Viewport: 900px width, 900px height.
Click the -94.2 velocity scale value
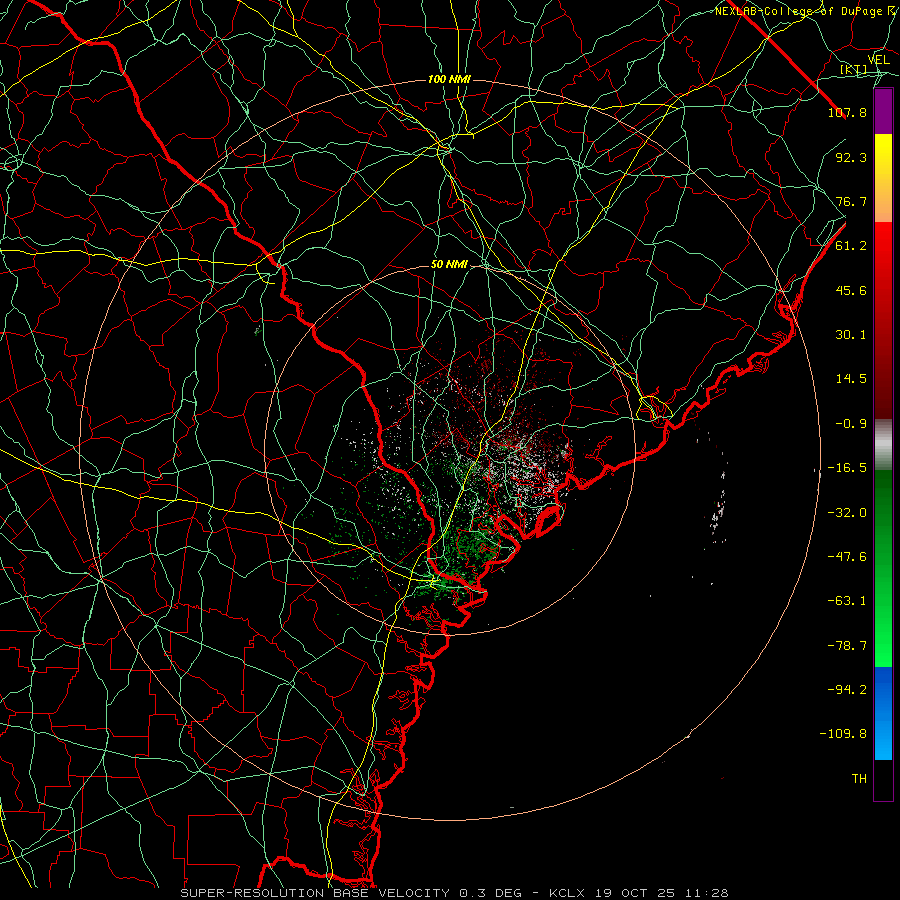pos(847,690)
